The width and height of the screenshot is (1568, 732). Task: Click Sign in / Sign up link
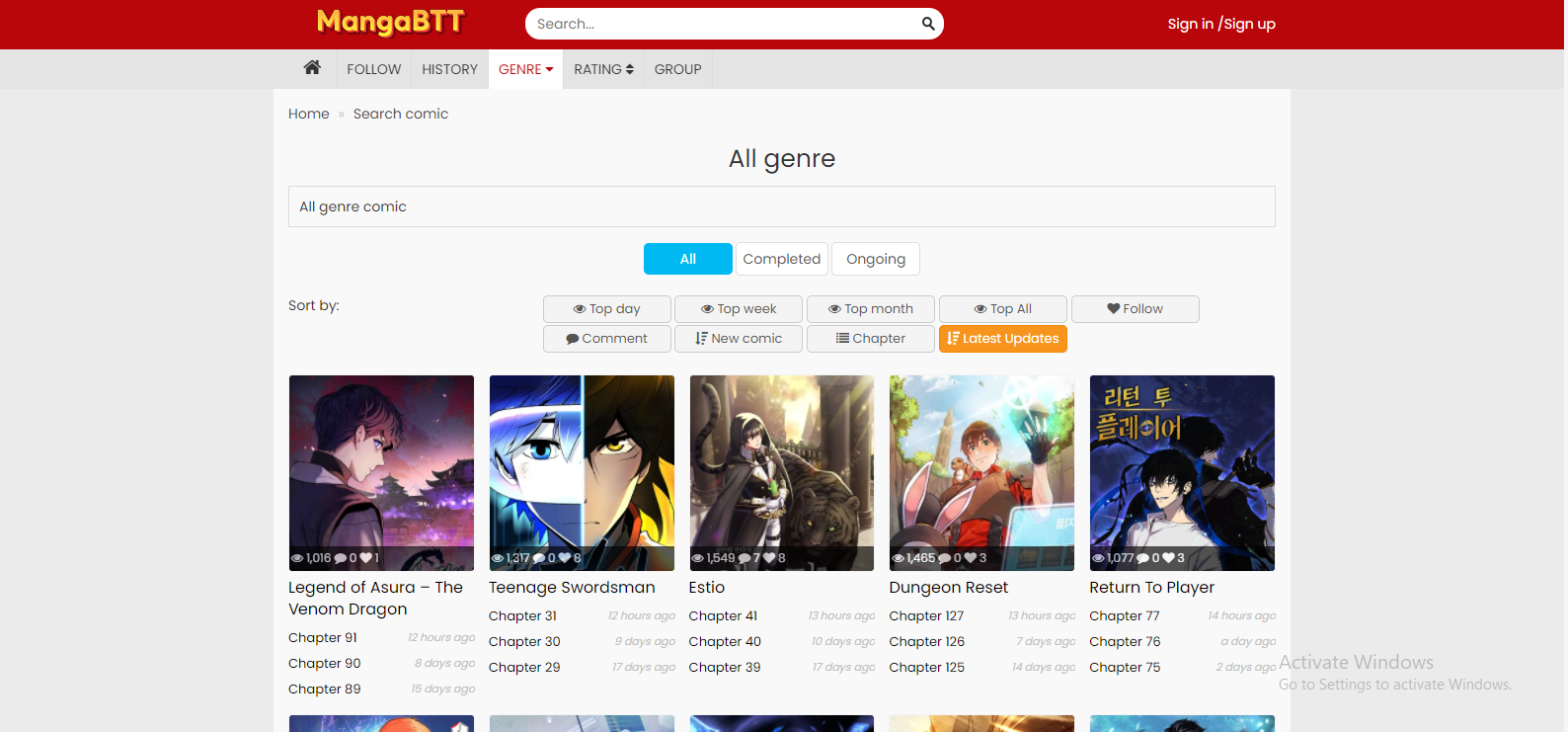tap(1220, 24)
